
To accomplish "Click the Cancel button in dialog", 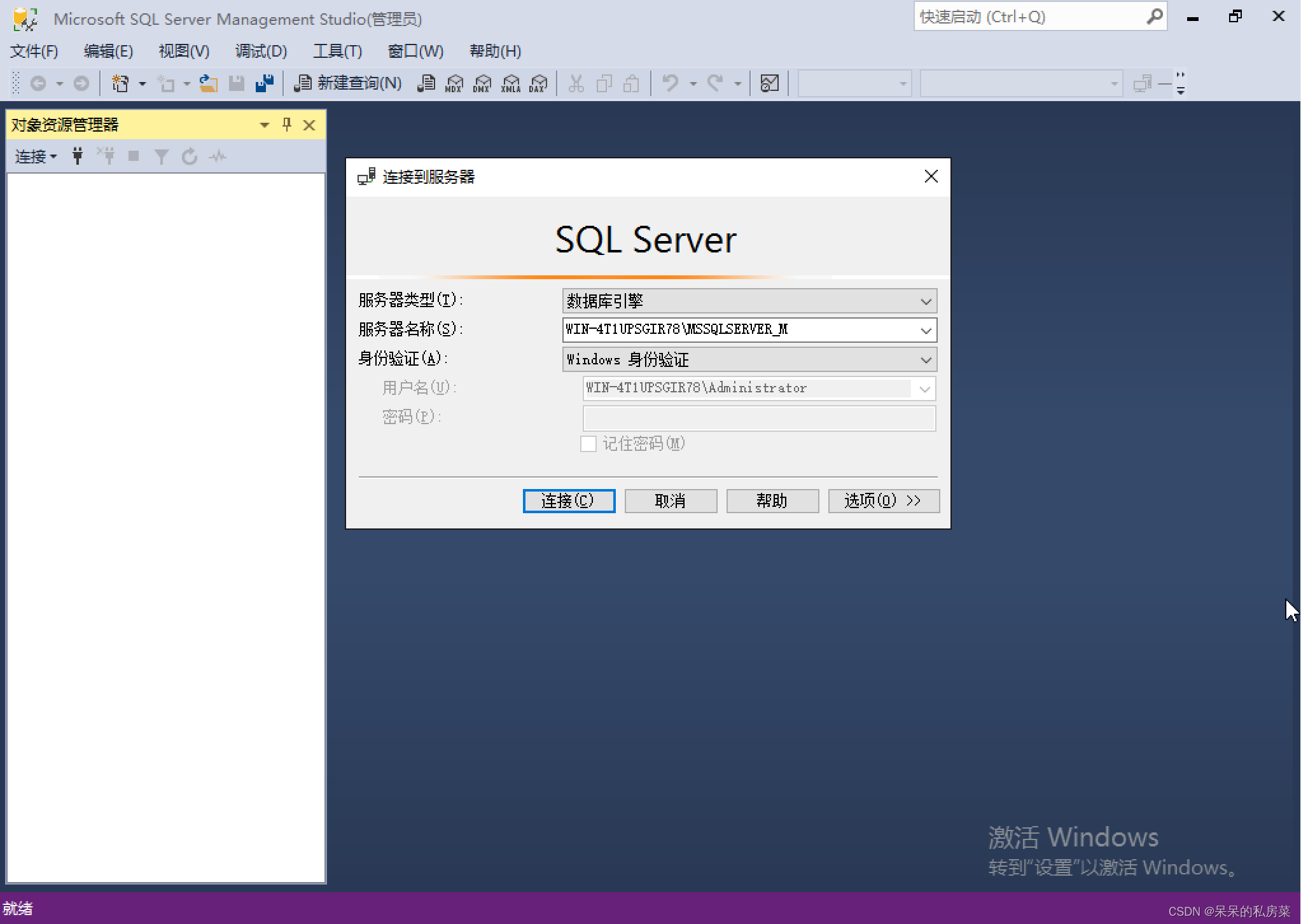I will click(671, 501).
